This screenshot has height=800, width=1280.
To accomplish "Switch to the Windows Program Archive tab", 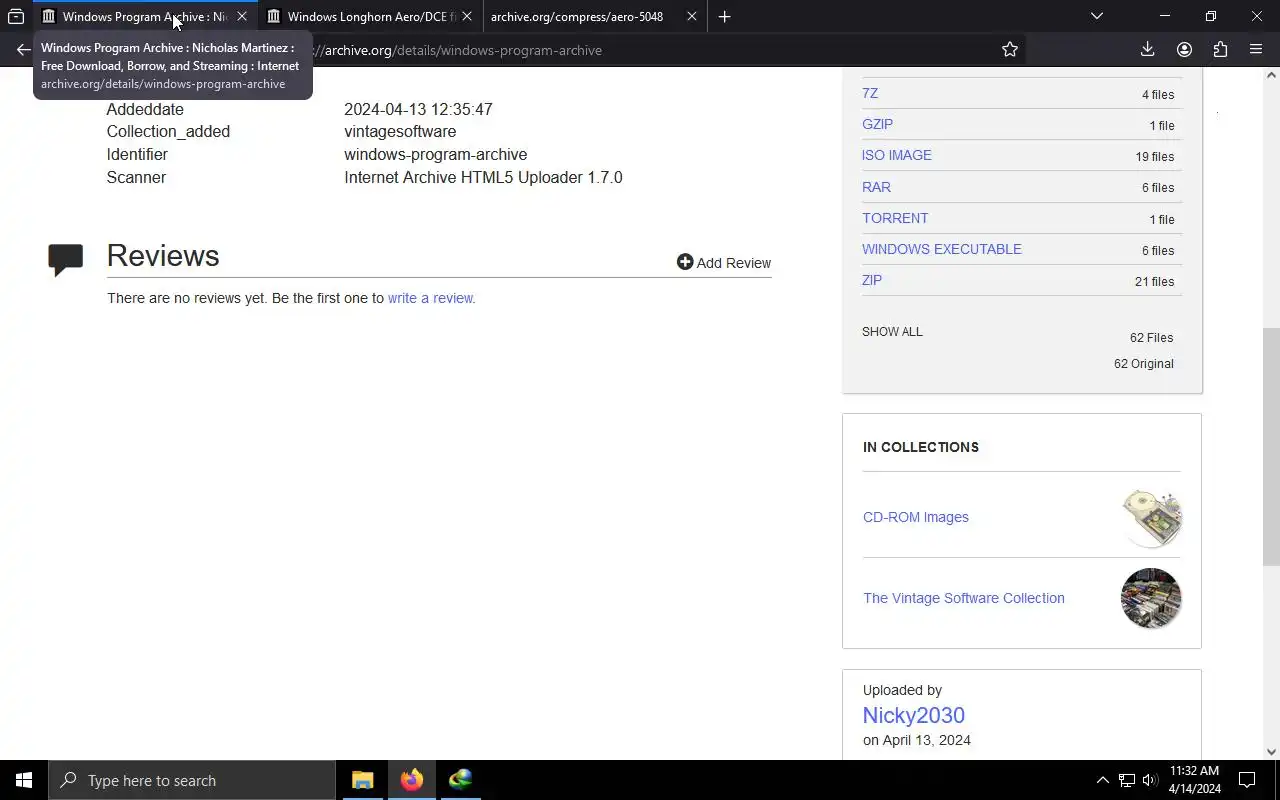I will pyautogui.click(x=144, y=16).
